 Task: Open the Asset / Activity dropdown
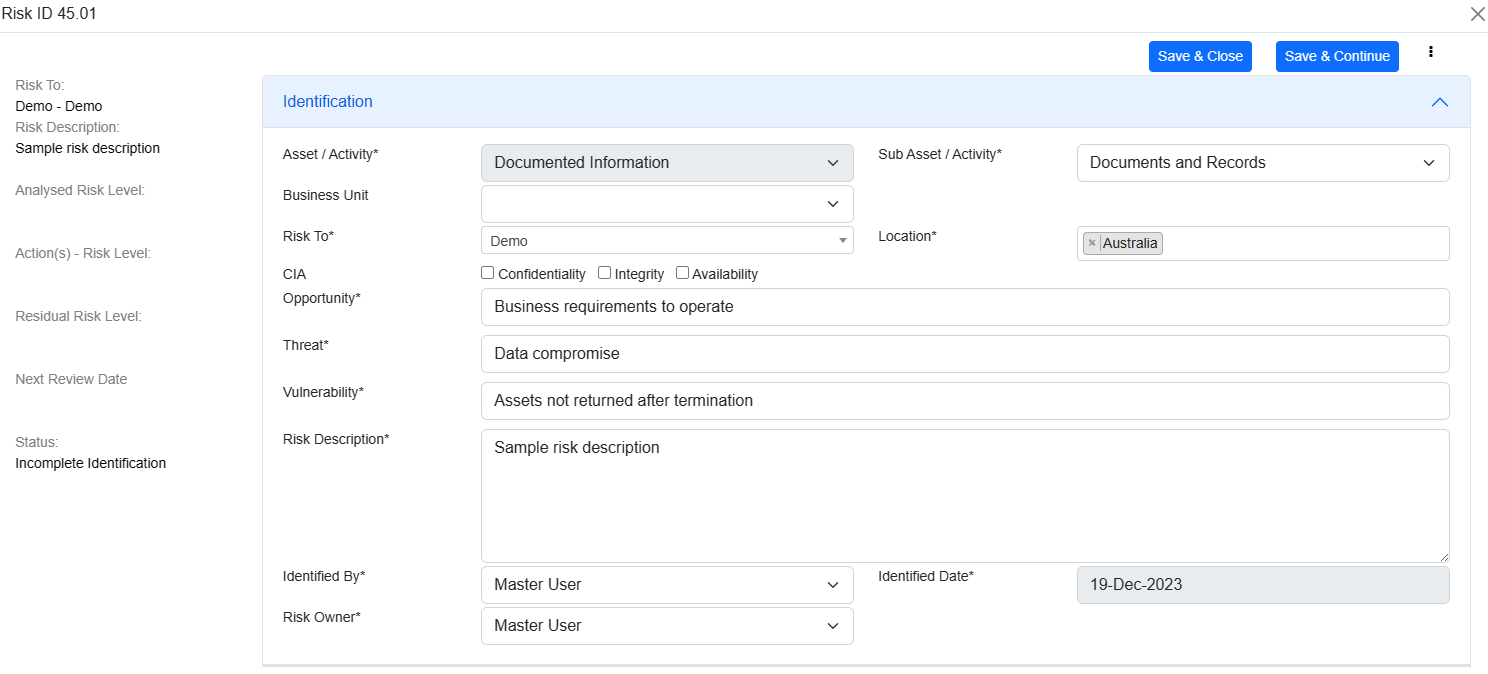coord(667,163)
